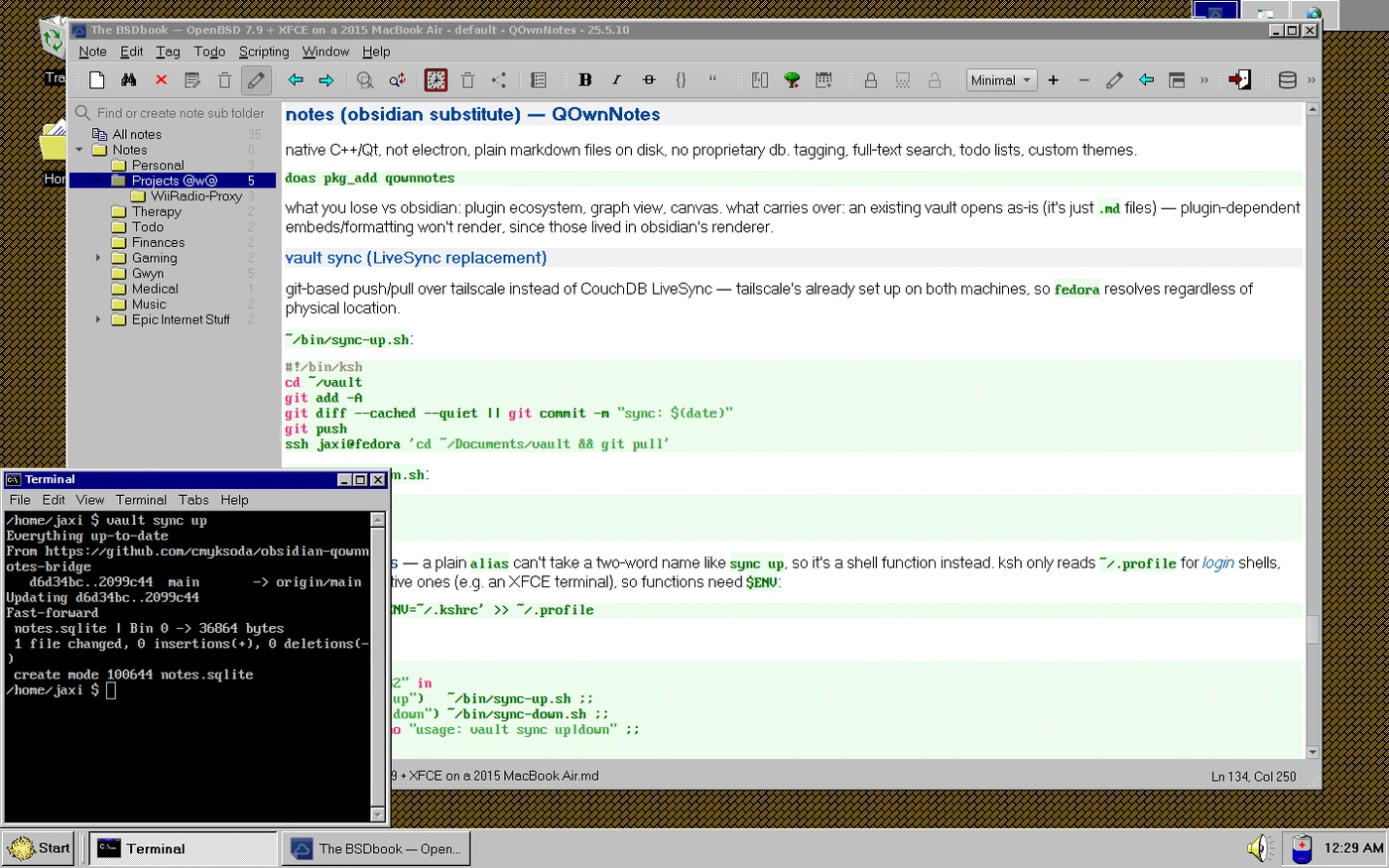Click the battery tray icon
The image size is (1389, 868).
click(x=1302, y=848)
